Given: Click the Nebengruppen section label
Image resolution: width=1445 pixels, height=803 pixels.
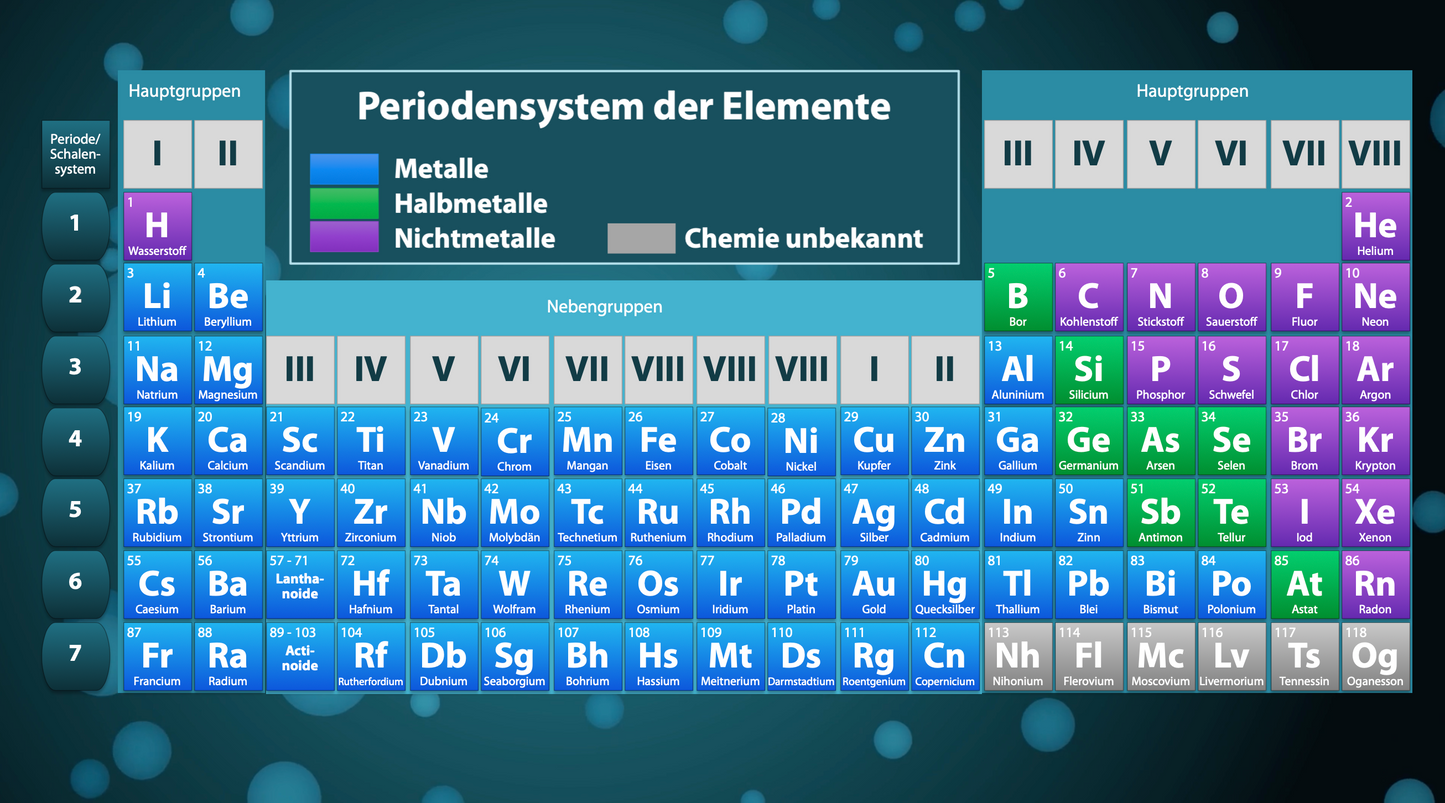Looking at the screenshot, I should pyautogui.click(x=604, y=307).
